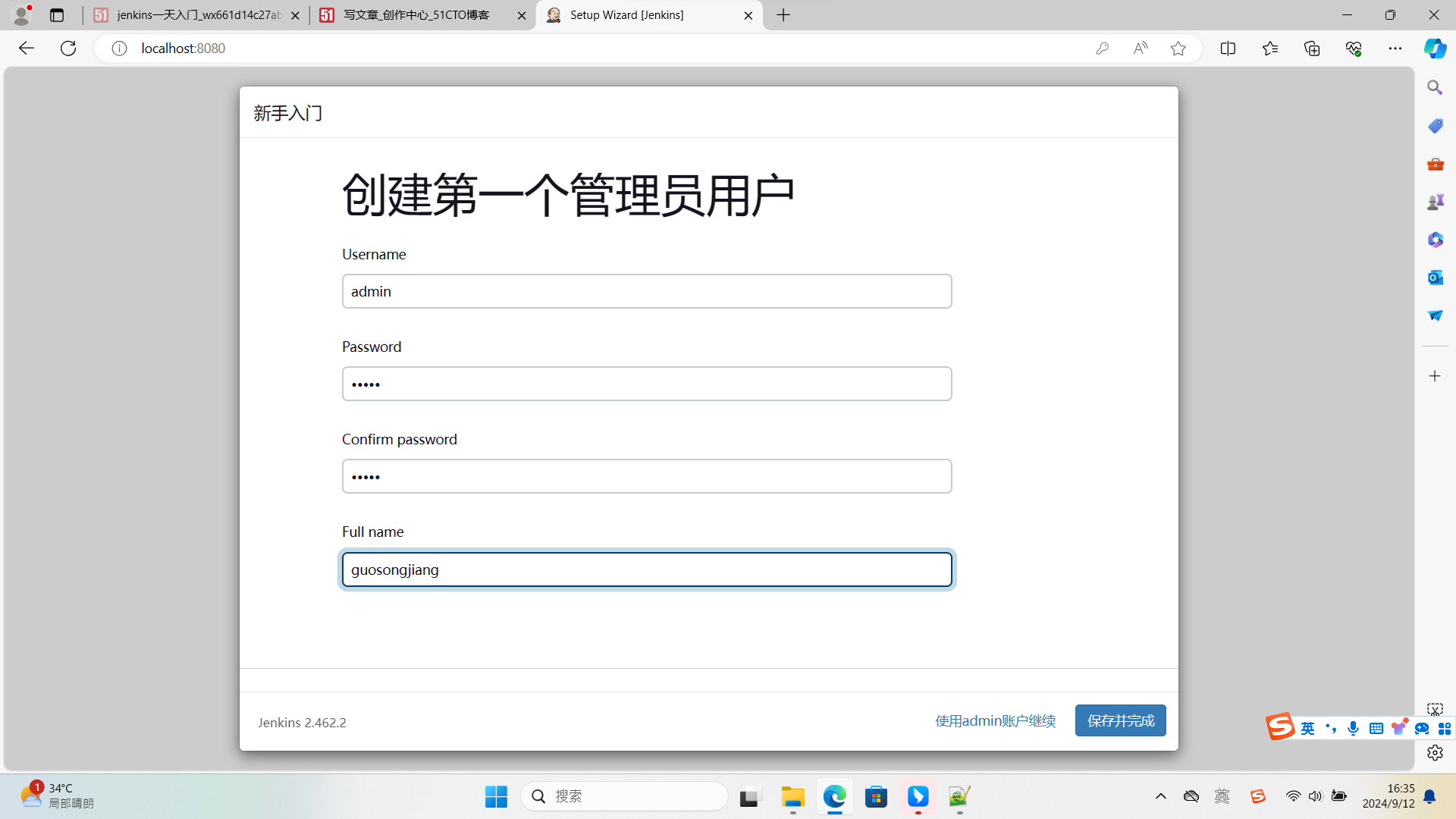Open the clock showing 16:35
The width and height of the screenshot is (1456, 819).
1388,796
